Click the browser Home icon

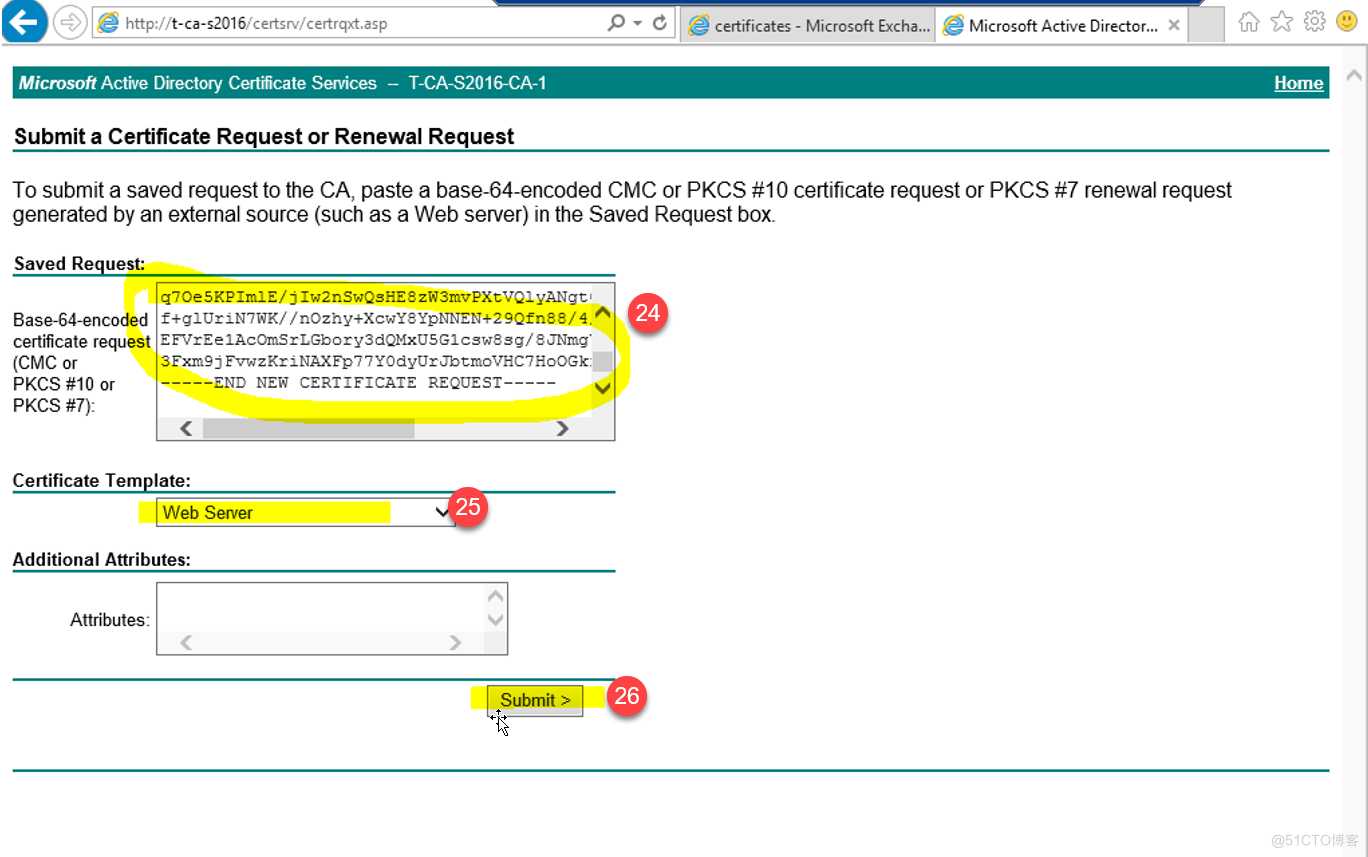(x=1249, y=22)
